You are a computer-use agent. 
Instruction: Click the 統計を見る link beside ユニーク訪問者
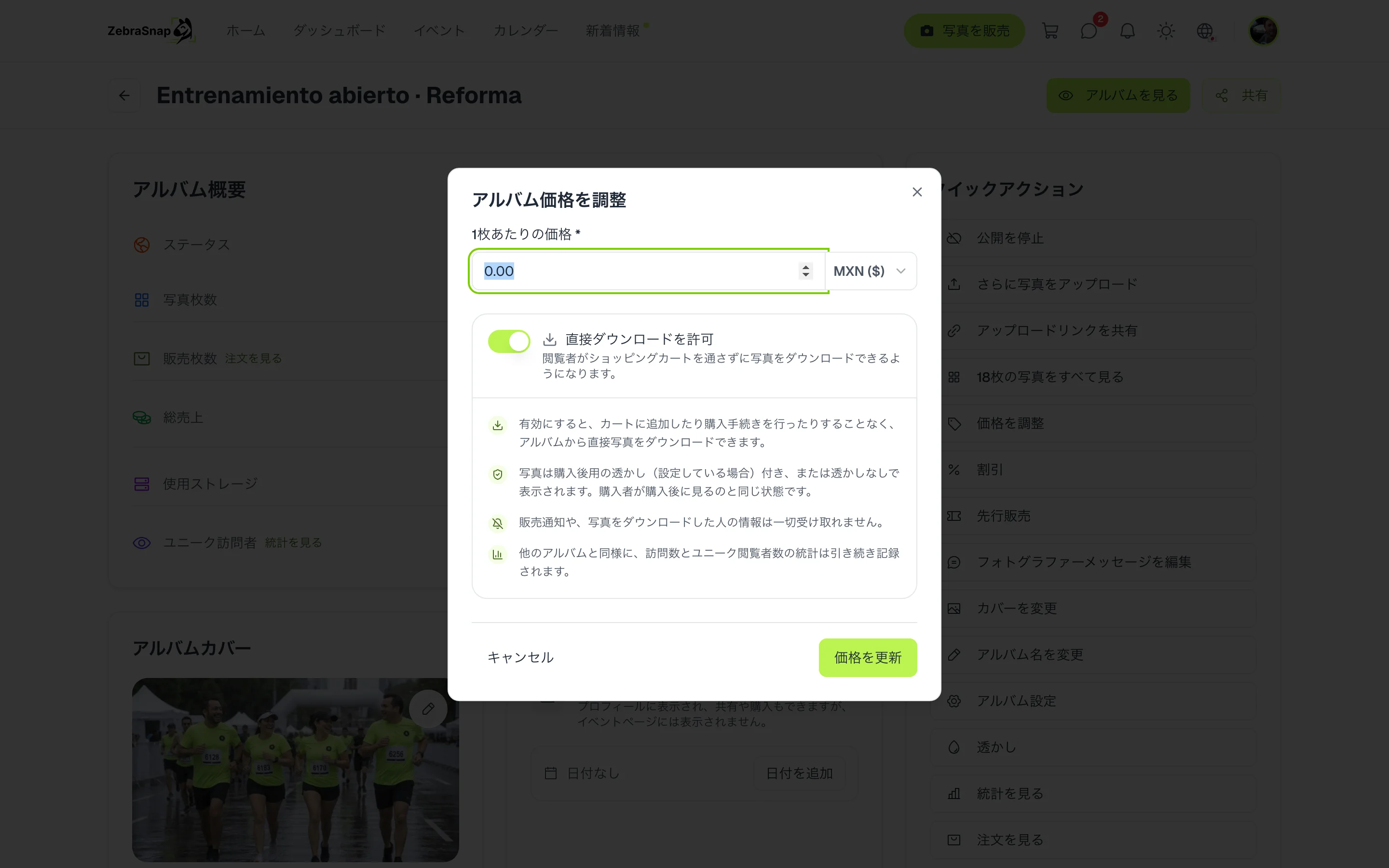pyautogui.click(x=293, y=542)
